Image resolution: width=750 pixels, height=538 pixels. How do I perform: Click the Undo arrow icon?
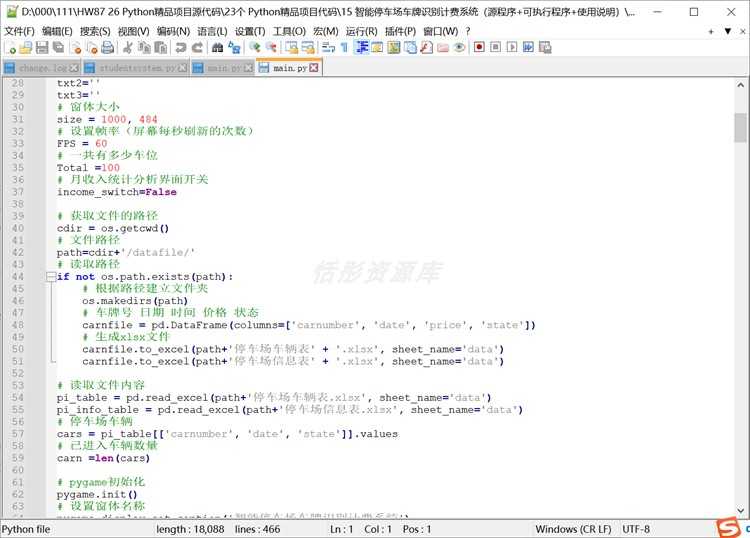[180, 47]
